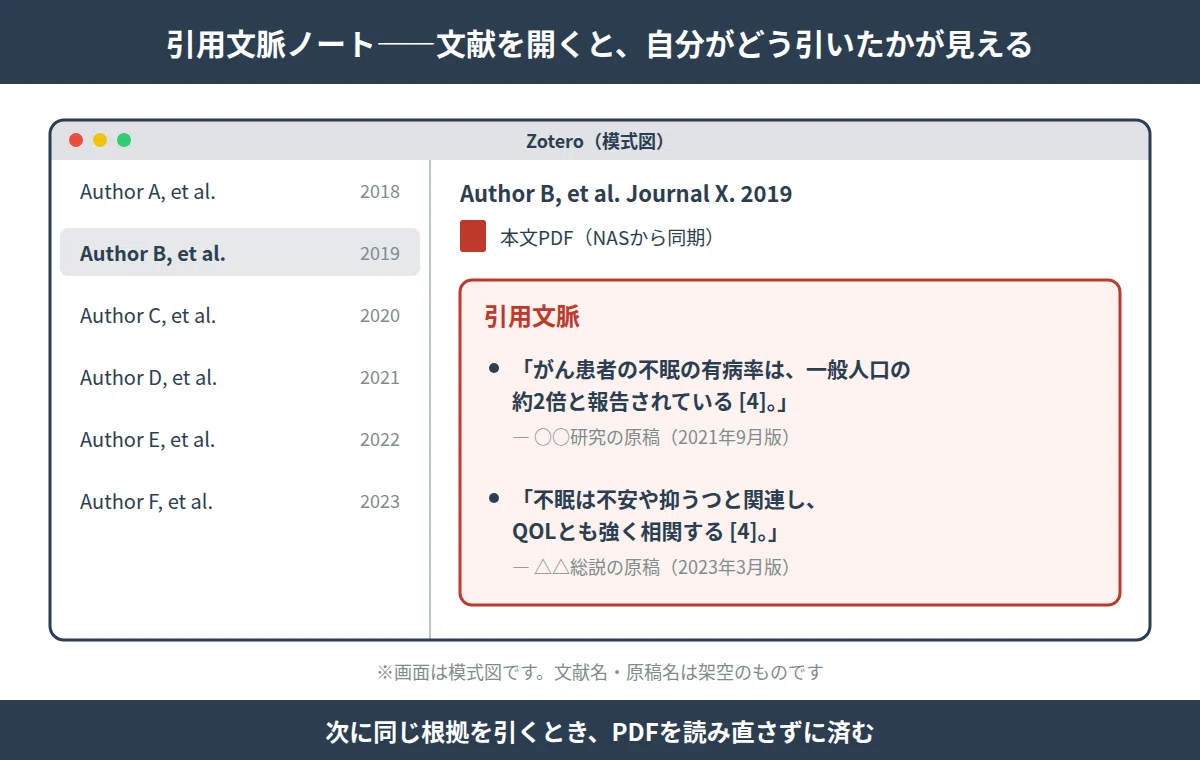Image resolution: width=1200 pixels, height=760 pixels.
Task: Select the Author B, et al. entry
Action: click(x=240, y=253)
